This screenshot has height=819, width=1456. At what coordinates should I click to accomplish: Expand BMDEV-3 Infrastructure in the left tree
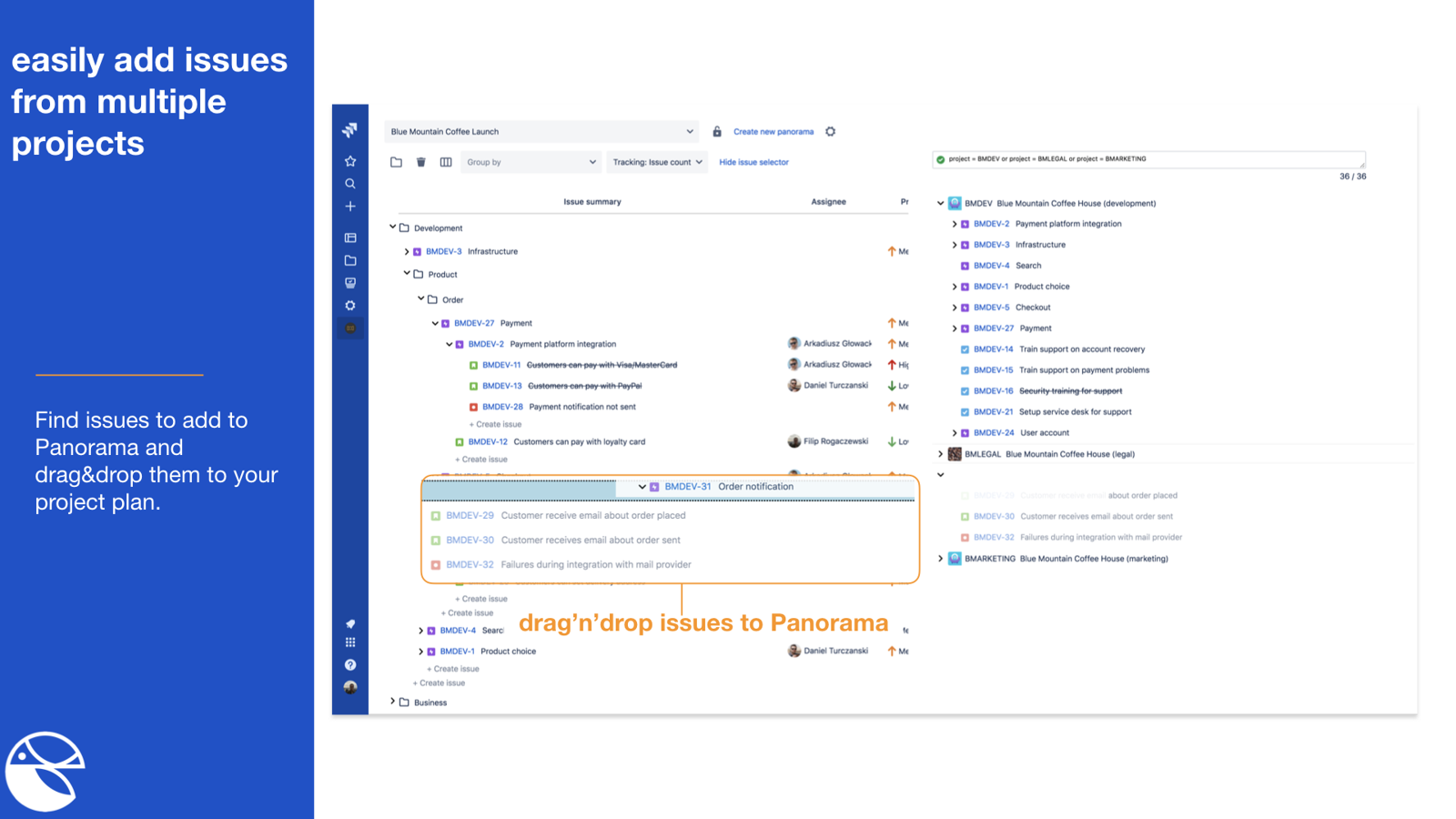click(407, 252)
